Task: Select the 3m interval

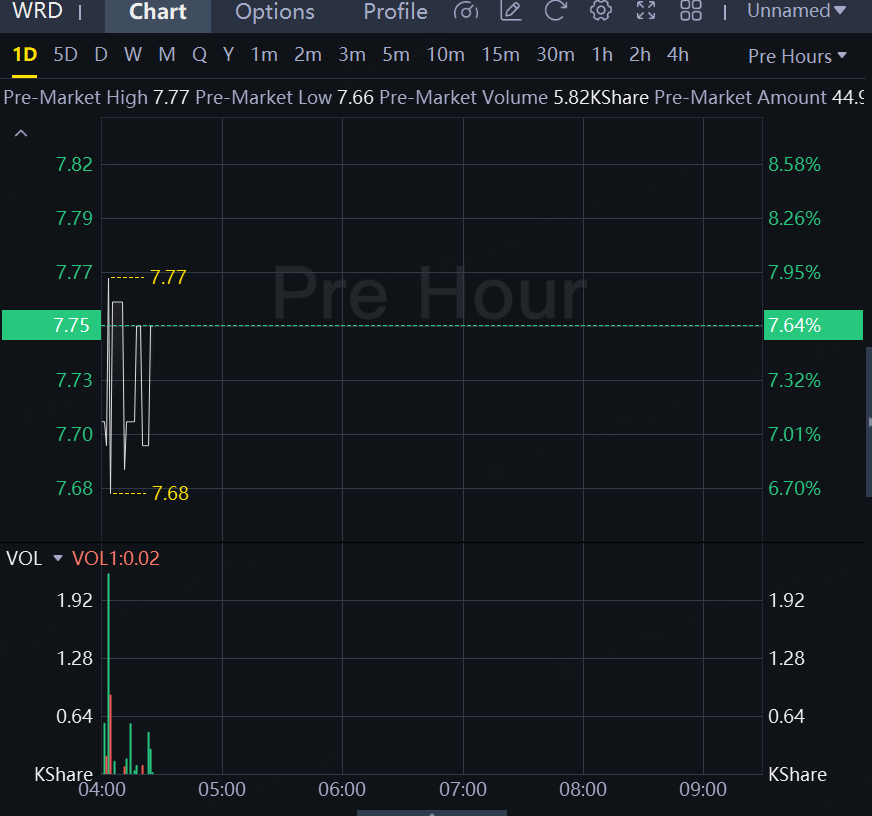Action: pyautogui.click(x=352, y=55)
